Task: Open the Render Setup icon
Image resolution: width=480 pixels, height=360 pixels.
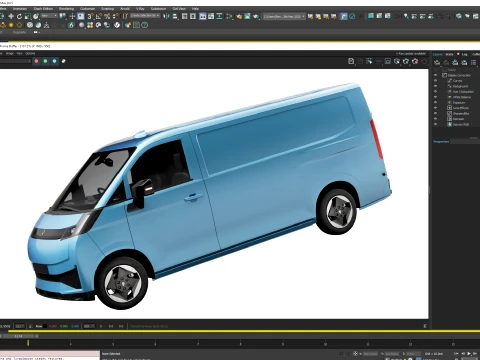Action: coord(239,16)
